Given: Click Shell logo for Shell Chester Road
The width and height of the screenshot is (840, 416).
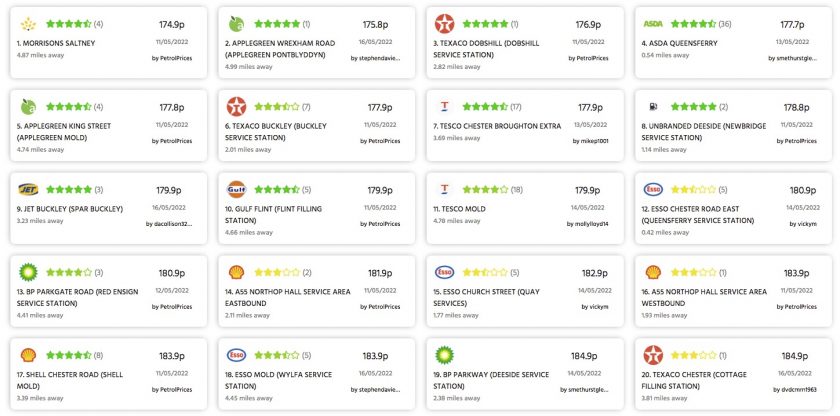Looking at the screenshot, I should point(28,355).
